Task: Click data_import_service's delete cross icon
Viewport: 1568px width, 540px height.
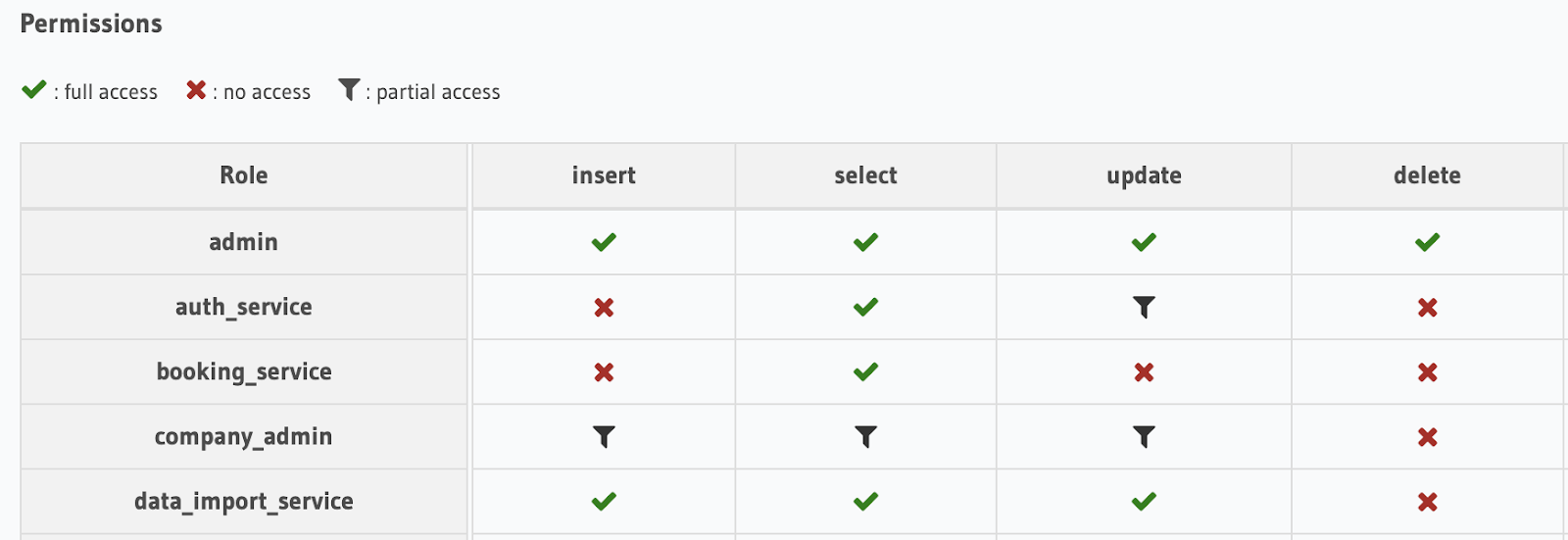Action: click(1427, 502)
